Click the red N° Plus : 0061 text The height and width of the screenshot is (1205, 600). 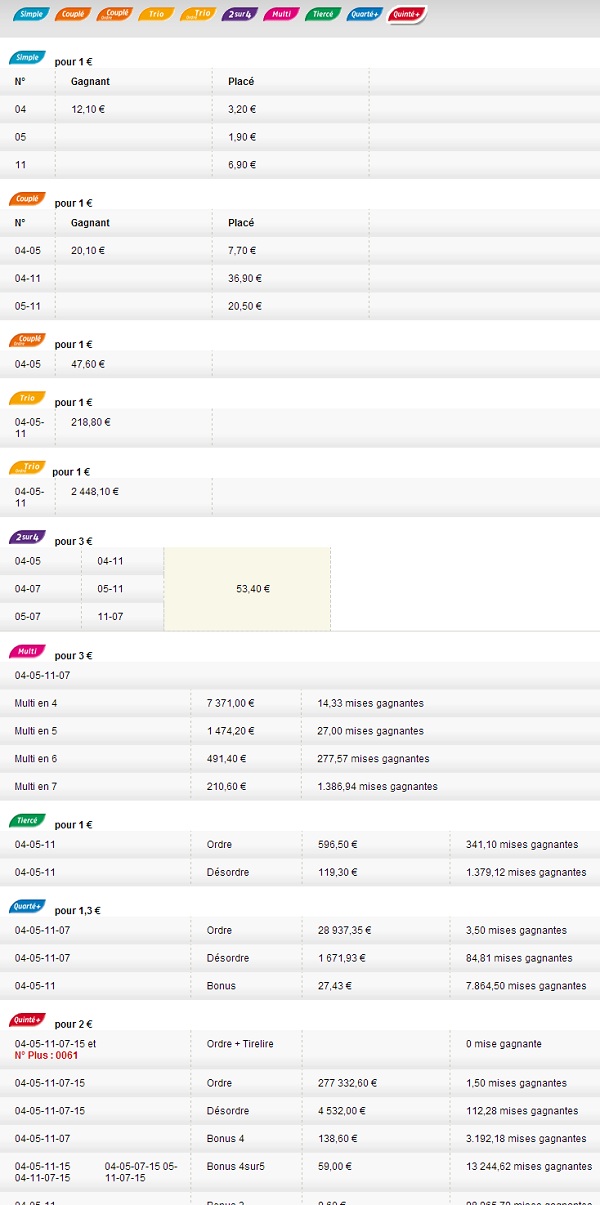(46, 1055)
